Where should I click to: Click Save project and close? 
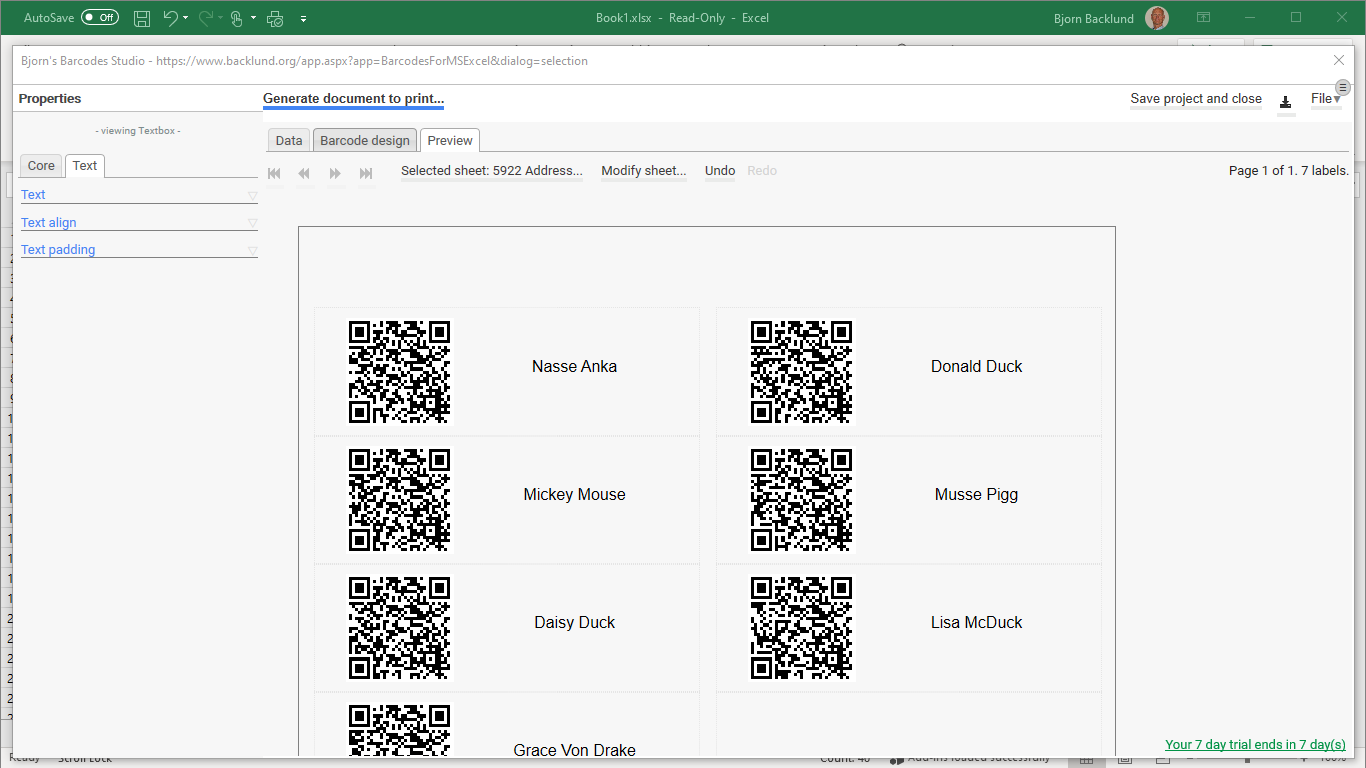[1196, 99]
